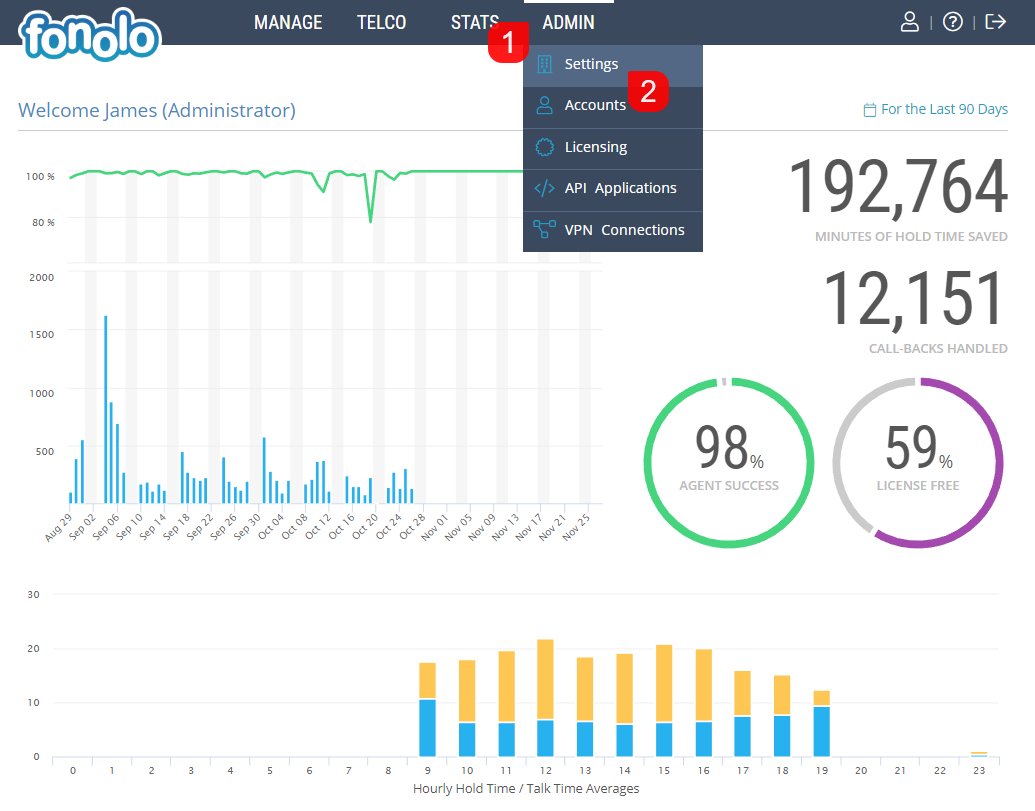The width and height of the screenshot is (1035, 811).
Task: Open the user profile icon
Action: 910,22
